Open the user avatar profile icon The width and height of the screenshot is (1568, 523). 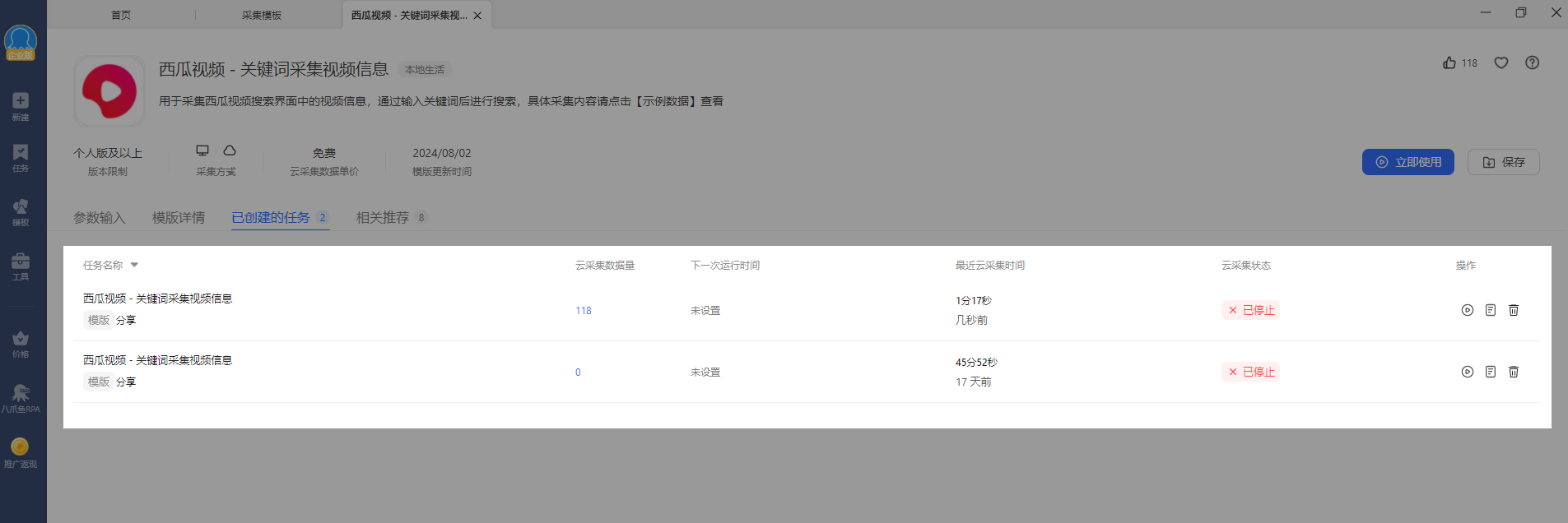21,42
